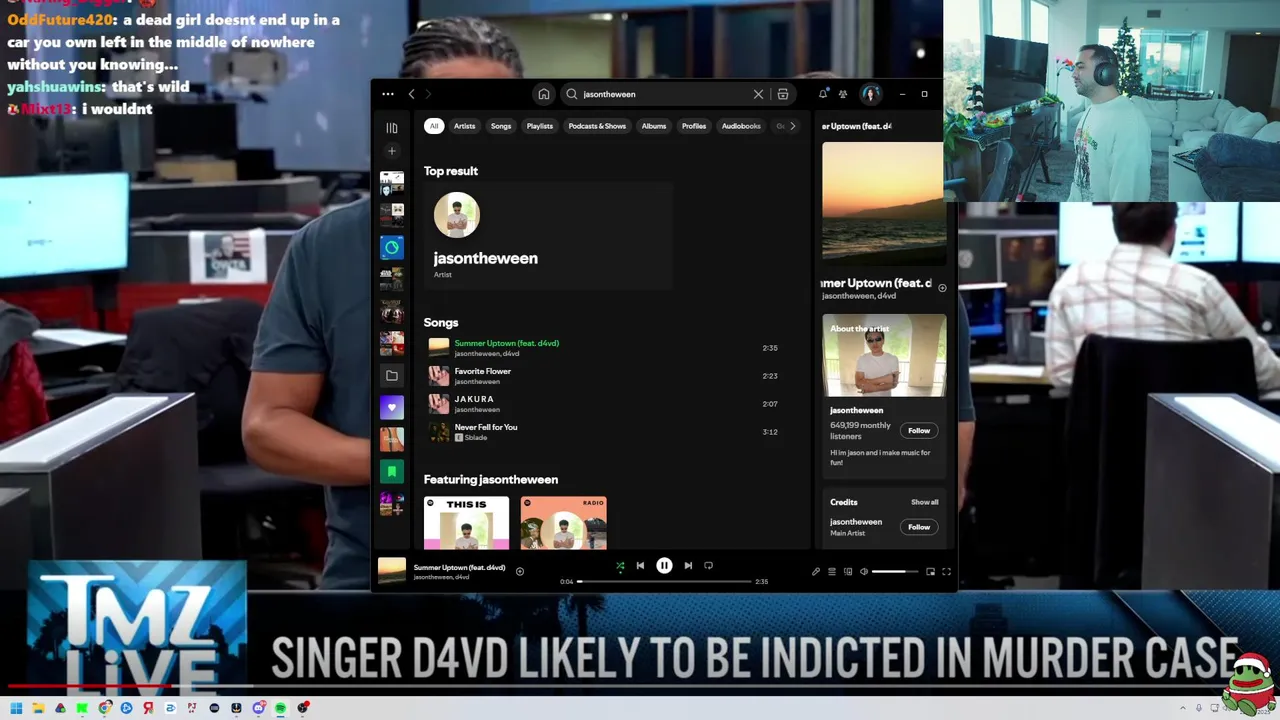
Task: Open Liked Songs heart playlist in sidebar
Action: [x=392, y=407]
